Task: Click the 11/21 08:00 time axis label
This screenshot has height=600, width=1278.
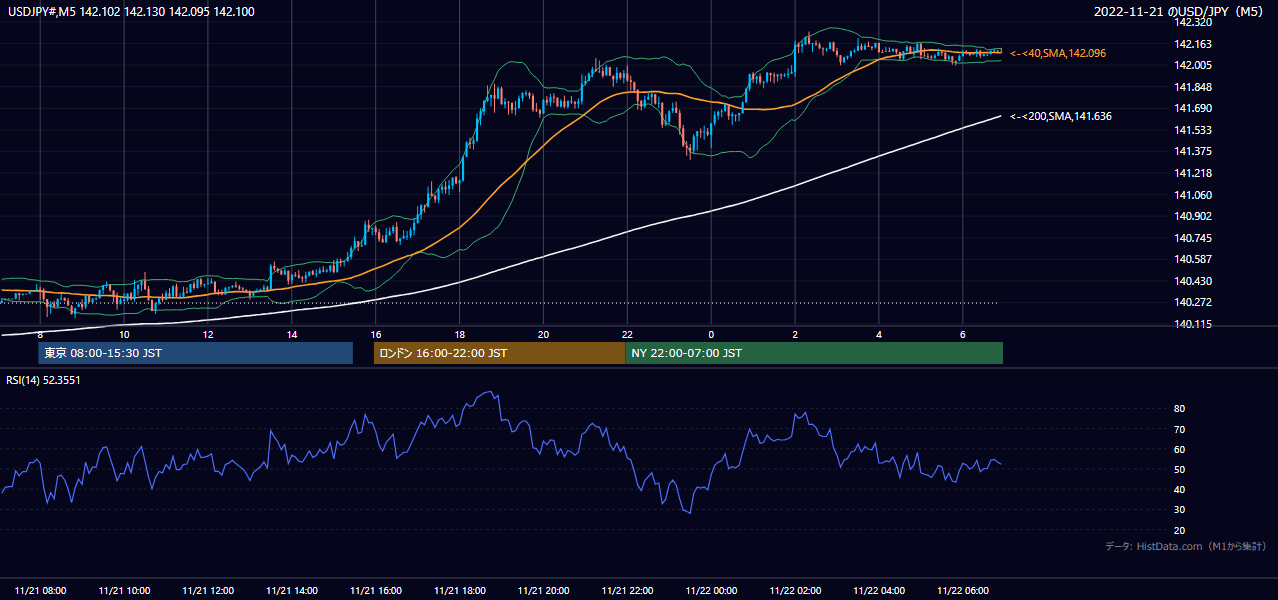Action: pos(41,591)
